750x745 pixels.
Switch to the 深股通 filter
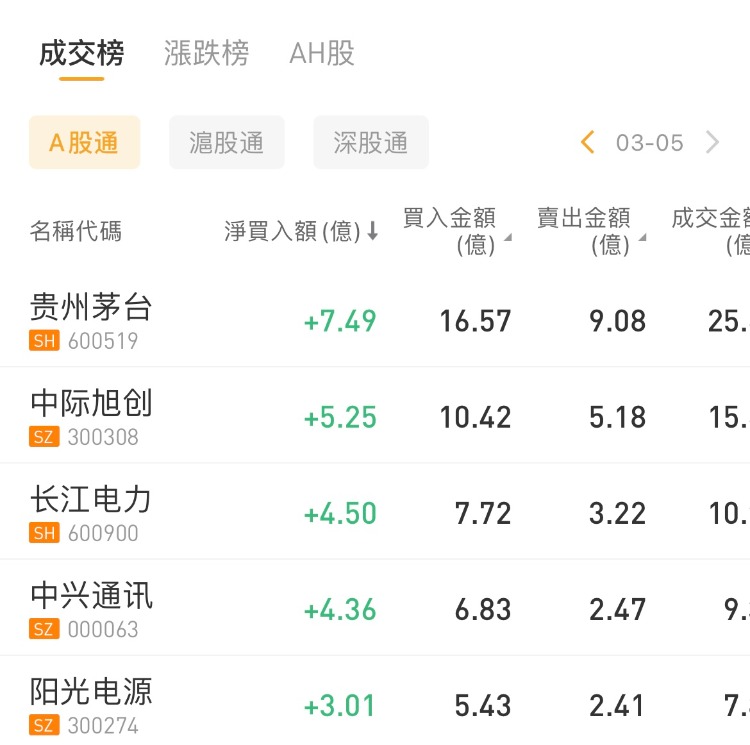point(371,143)
